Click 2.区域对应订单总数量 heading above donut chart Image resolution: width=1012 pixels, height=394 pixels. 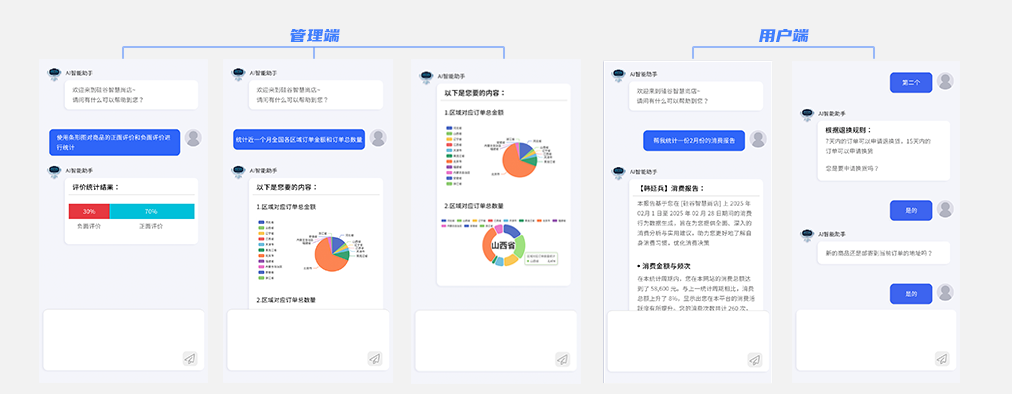coord(474,206)
